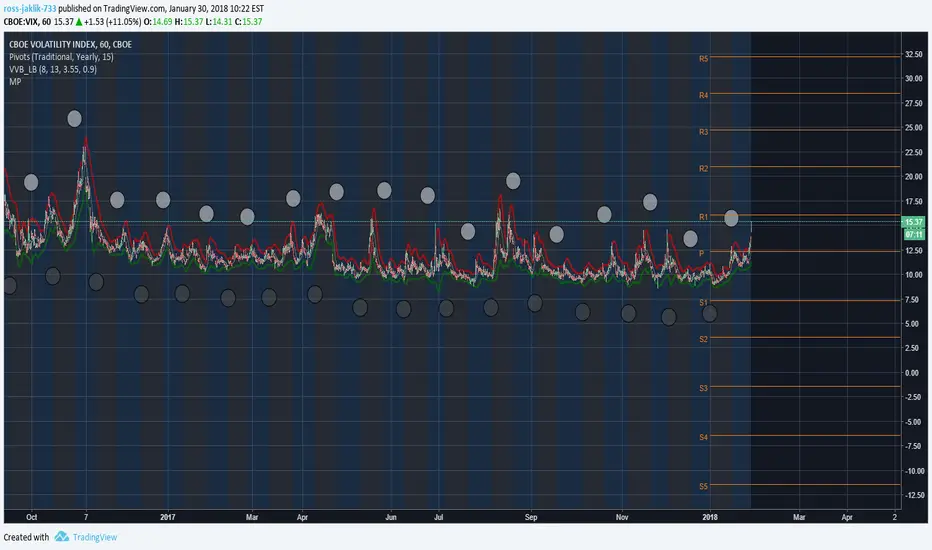The height and width of the screenshot is (550, 932).
Task: Click the TradingView logo icon at the bottom
Action: click(x=62, y=536)
